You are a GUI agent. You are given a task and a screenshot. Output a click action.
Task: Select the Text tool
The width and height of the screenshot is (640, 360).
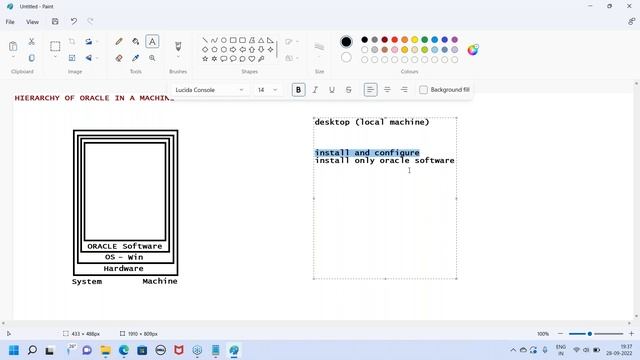[x=152, y=42]
